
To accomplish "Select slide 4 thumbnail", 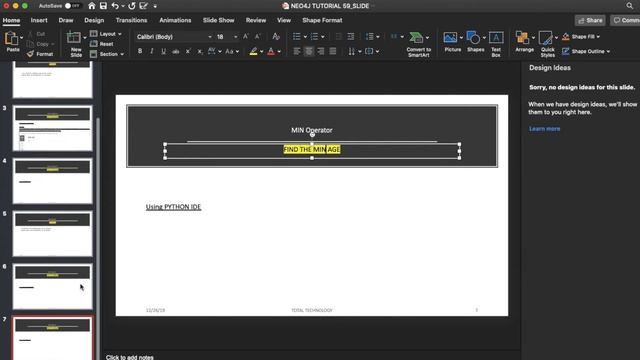I will [53, 181].
